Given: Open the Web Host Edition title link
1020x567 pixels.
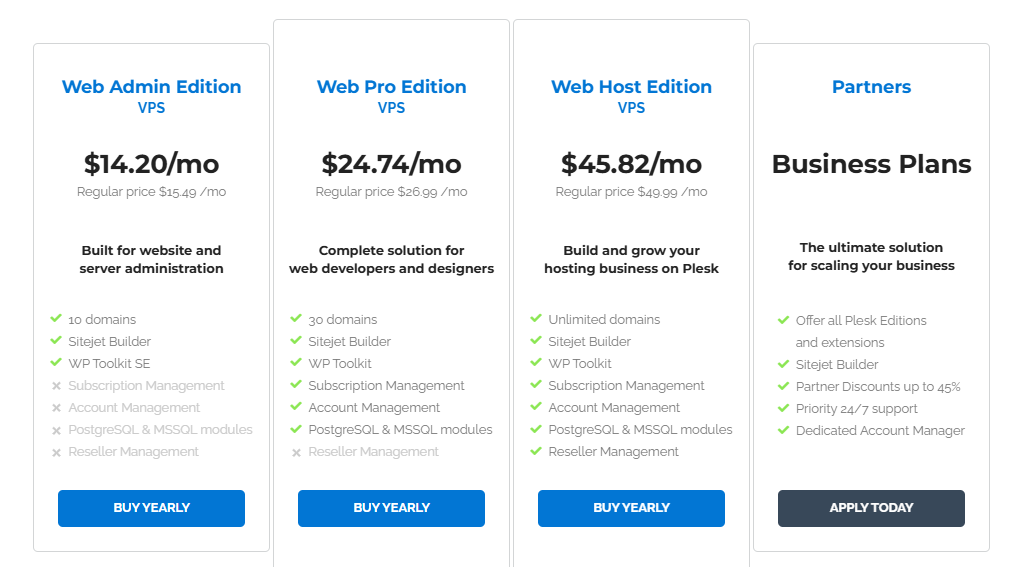Looking at the screenshot, I should [x=631, y=87].
